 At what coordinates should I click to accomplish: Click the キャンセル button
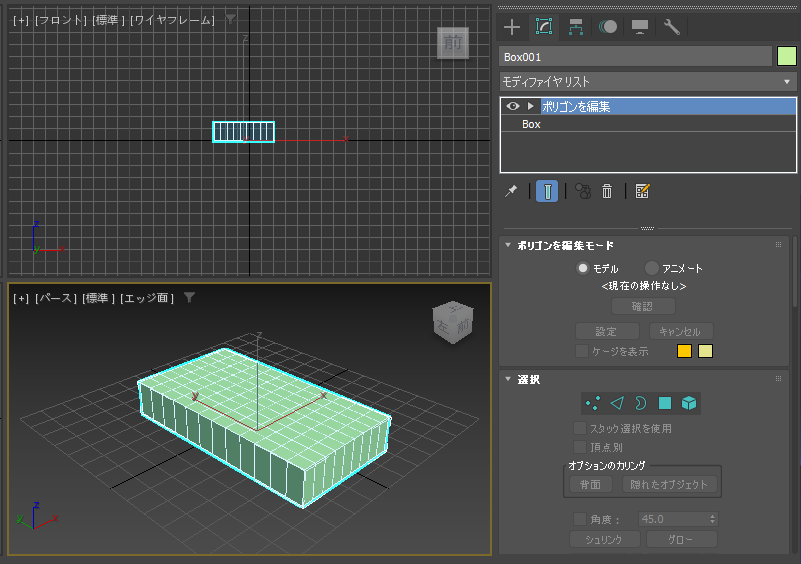(x=680, y=332)
